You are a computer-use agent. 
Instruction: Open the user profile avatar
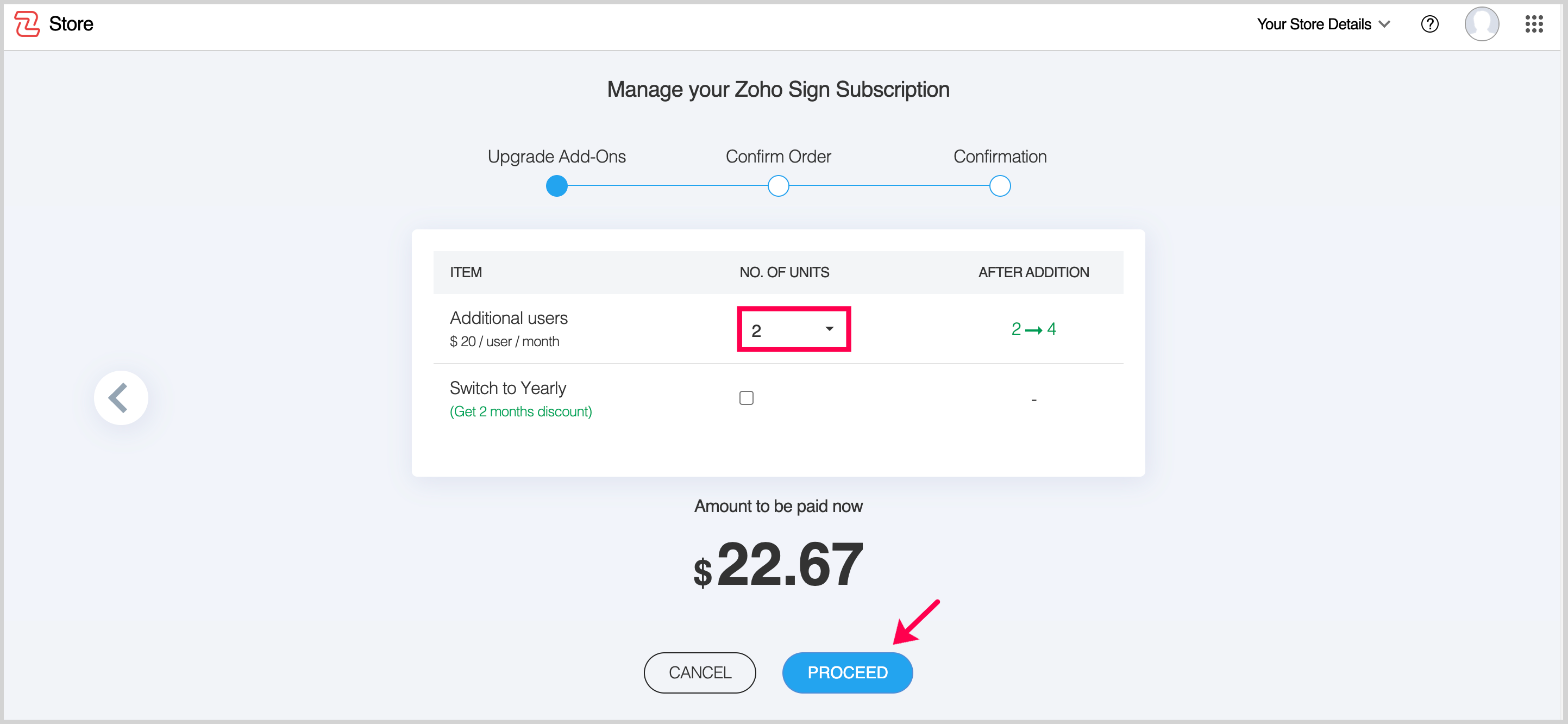[x=1481, y=24]
